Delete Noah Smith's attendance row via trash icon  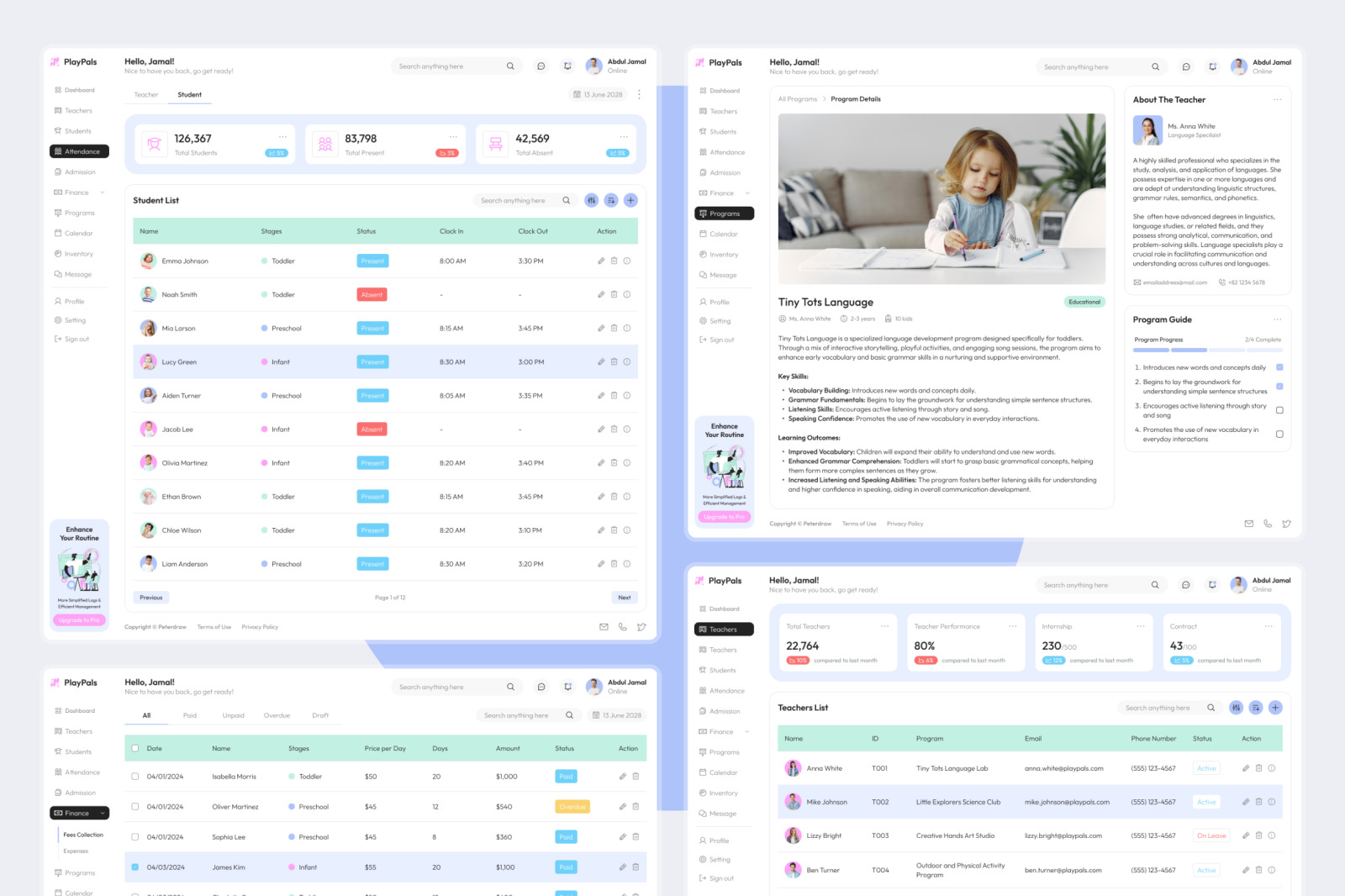(614, 295)
